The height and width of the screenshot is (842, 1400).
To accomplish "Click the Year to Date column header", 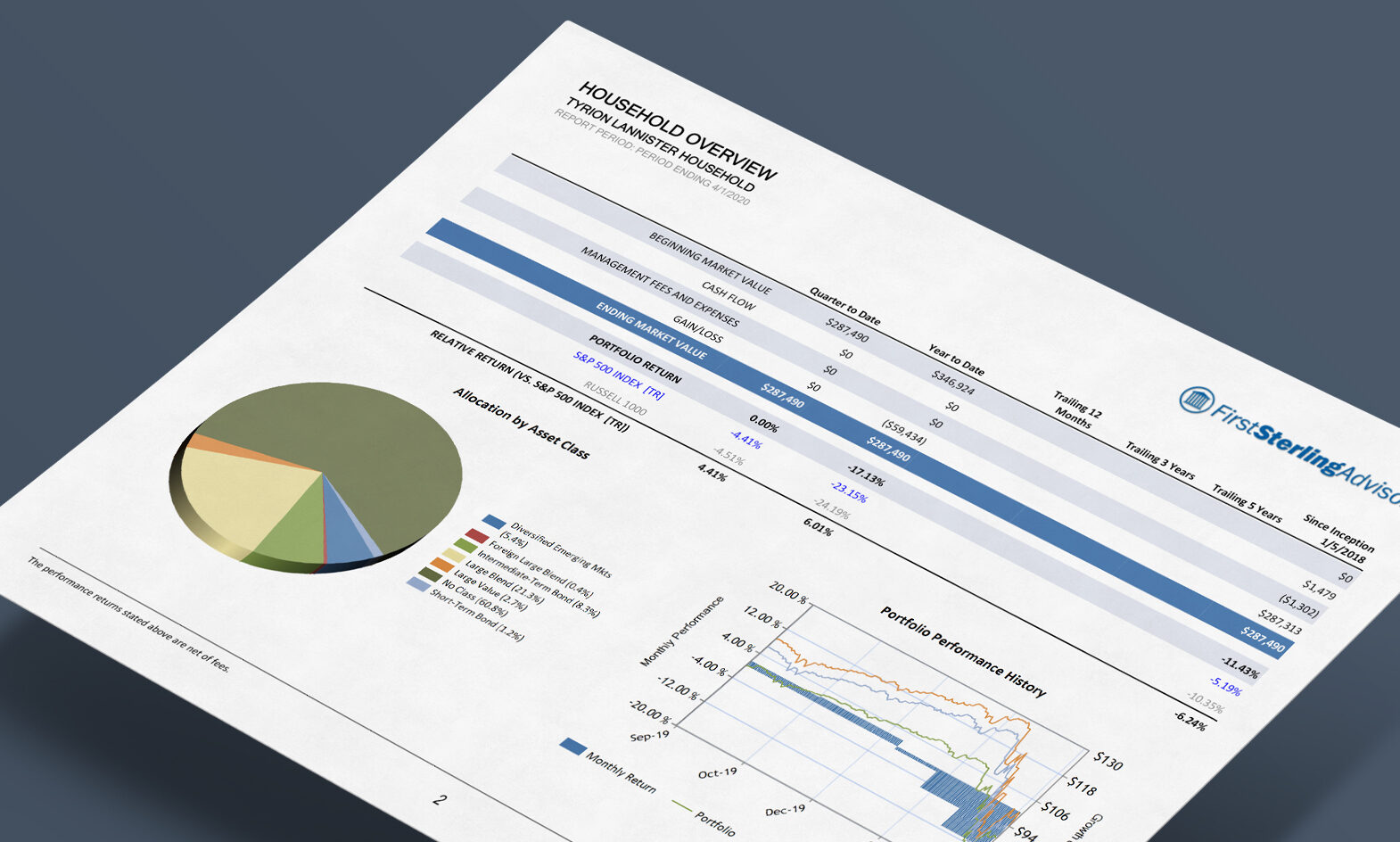I will point(956,359).
